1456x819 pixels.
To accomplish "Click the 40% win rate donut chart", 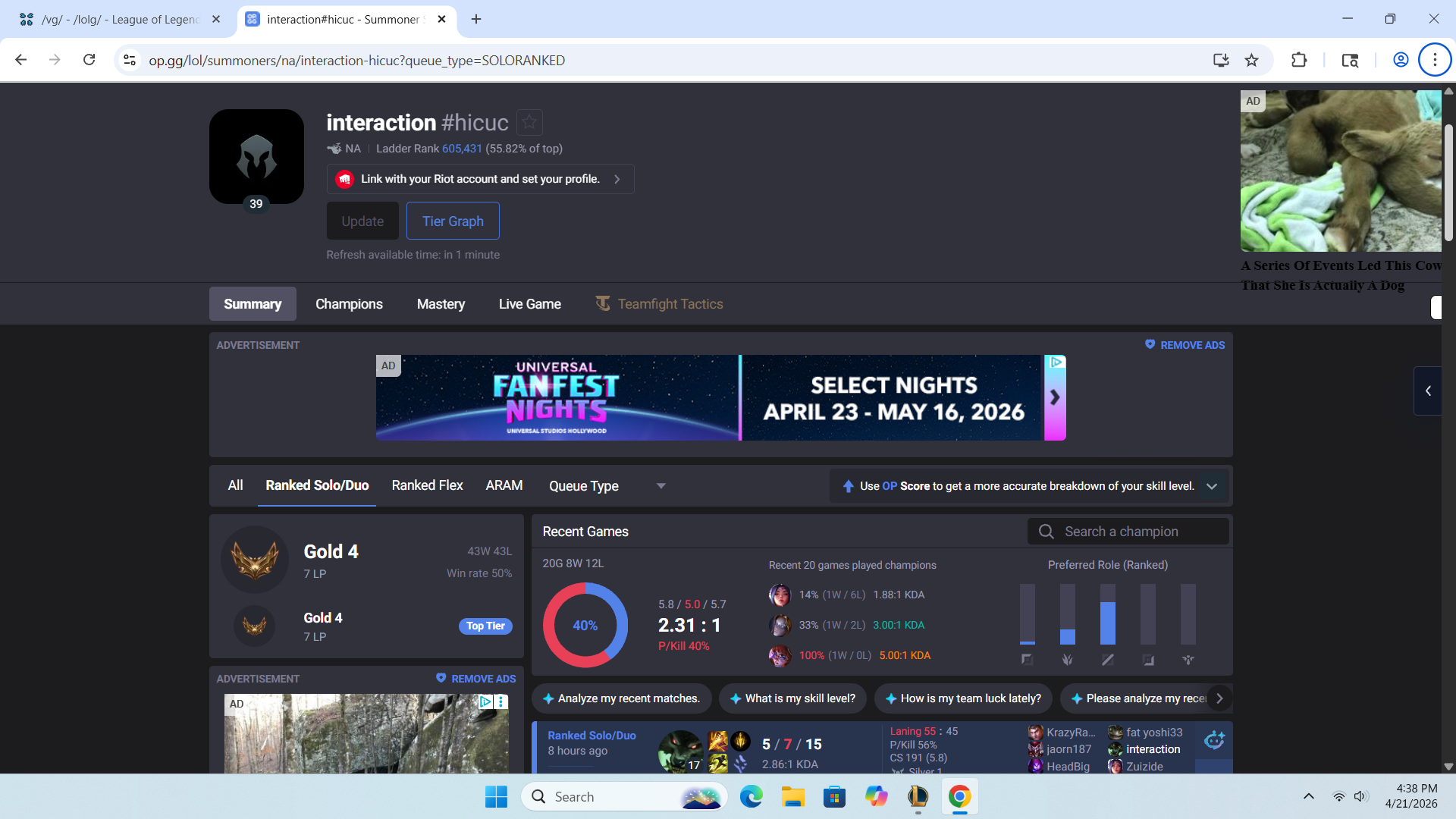I will (585, 625).
